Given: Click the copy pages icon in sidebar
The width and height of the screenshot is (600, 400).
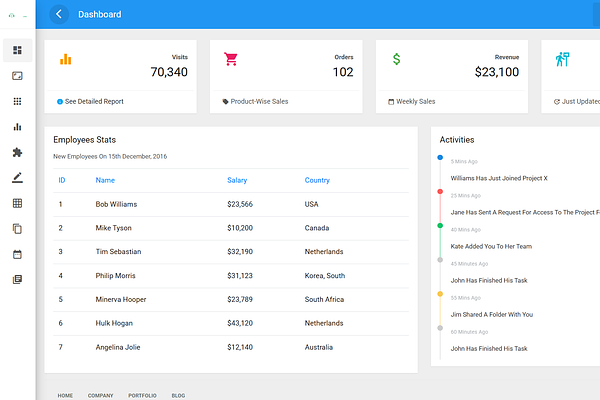Looking at the screenshot, I should pos(17,229).
